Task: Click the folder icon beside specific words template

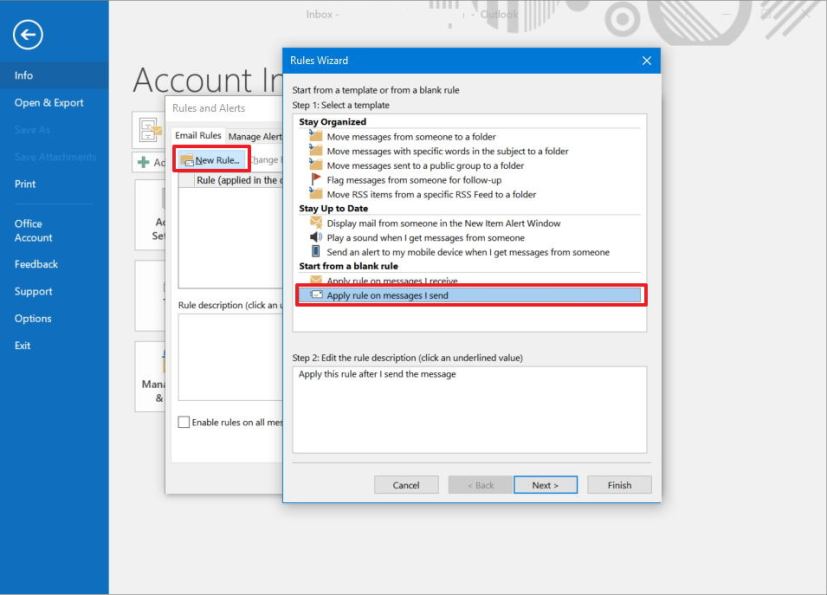Action: click(315, 150)
